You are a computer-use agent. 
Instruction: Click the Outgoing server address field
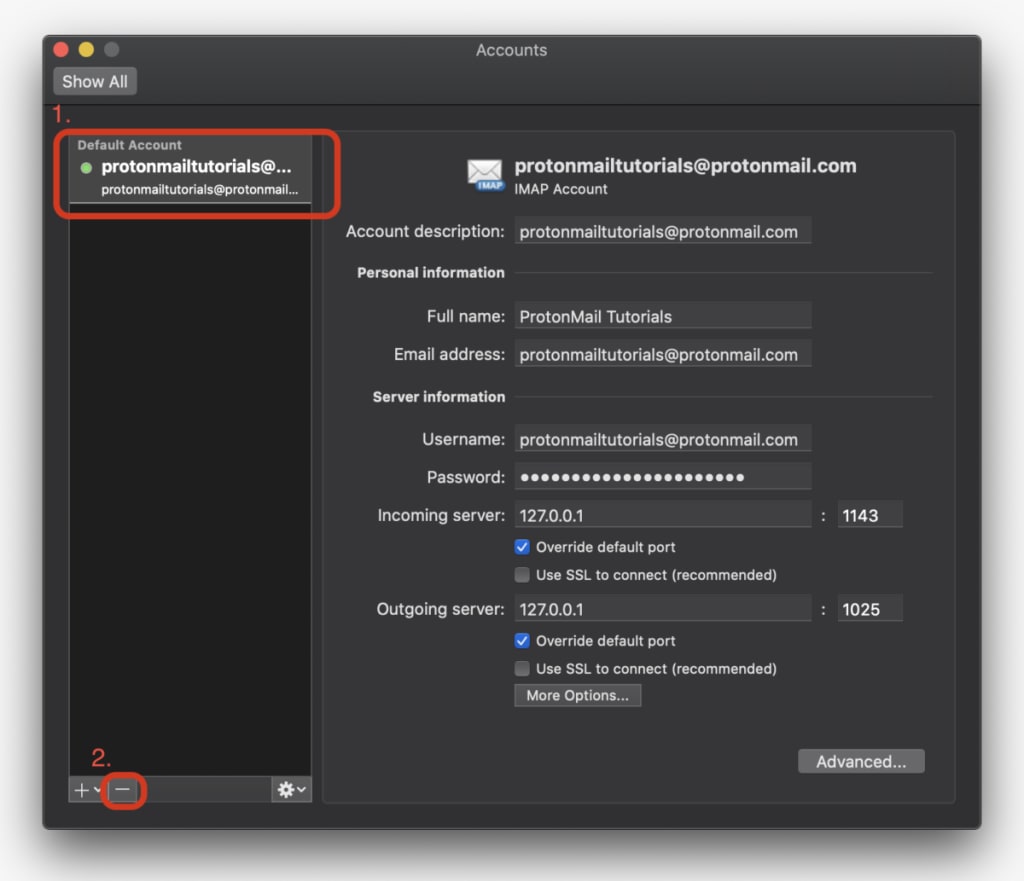(x=663, y=609)
